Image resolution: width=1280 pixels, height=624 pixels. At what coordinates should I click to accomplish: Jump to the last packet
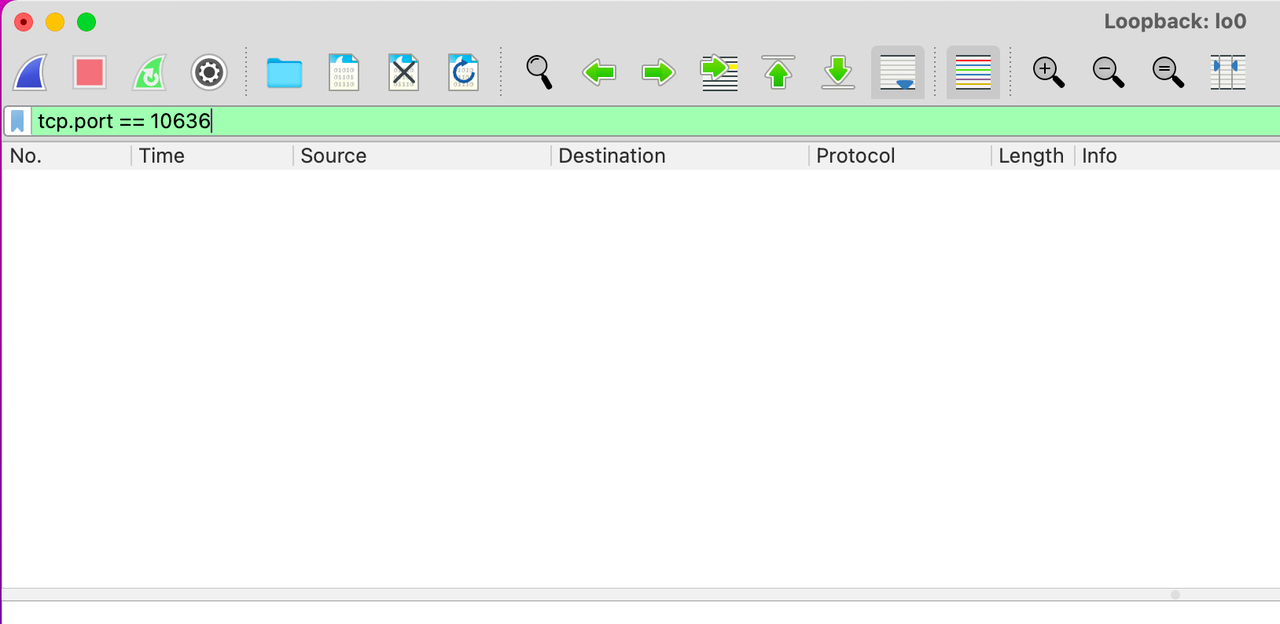[x=837, y=72]
